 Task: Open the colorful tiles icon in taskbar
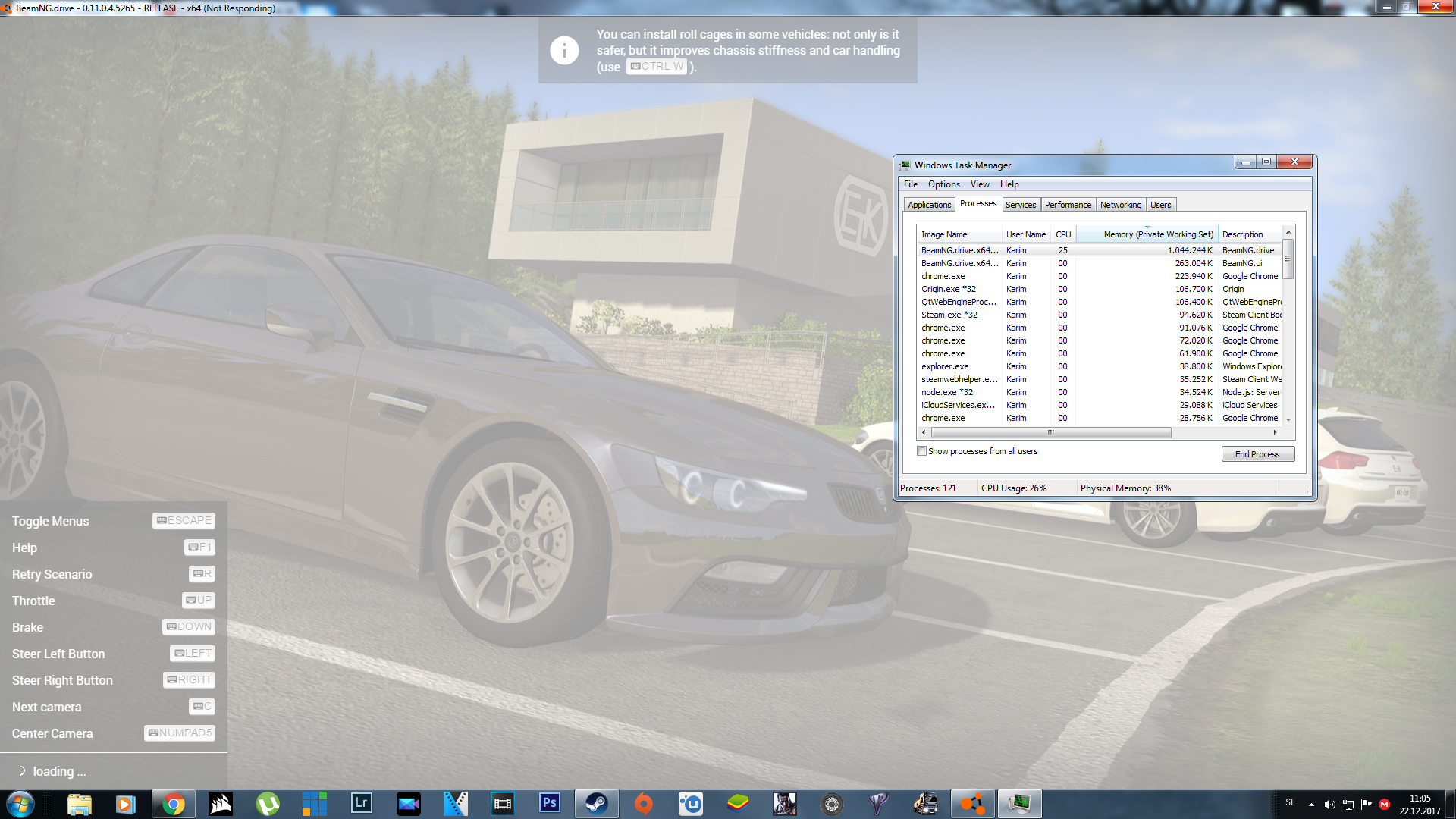tap(315, 804)
